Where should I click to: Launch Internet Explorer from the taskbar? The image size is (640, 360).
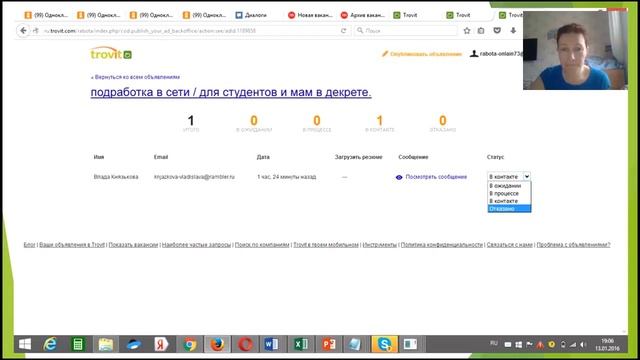click(51, 344)
